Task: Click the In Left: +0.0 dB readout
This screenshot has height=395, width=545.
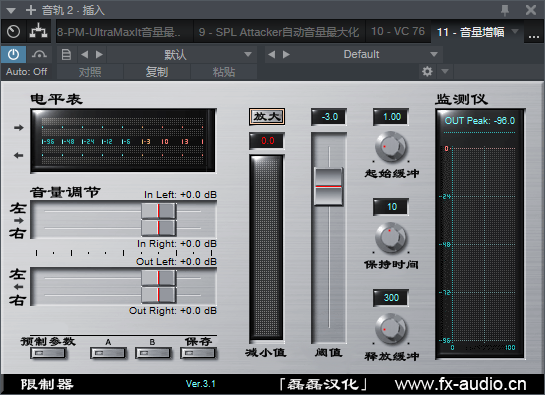Action: [x=180, y=194]
